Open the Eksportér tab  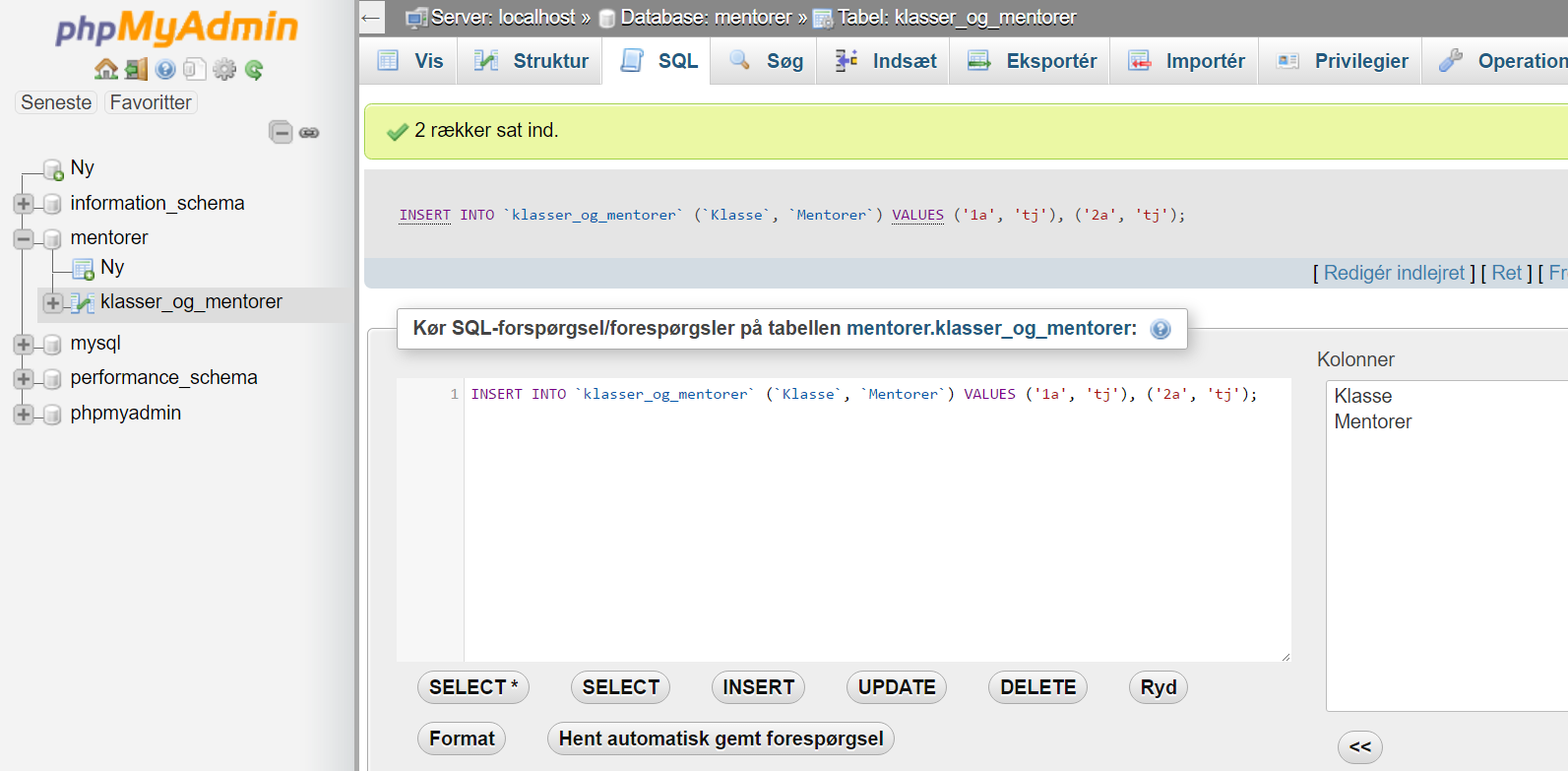click(1031, 61)
